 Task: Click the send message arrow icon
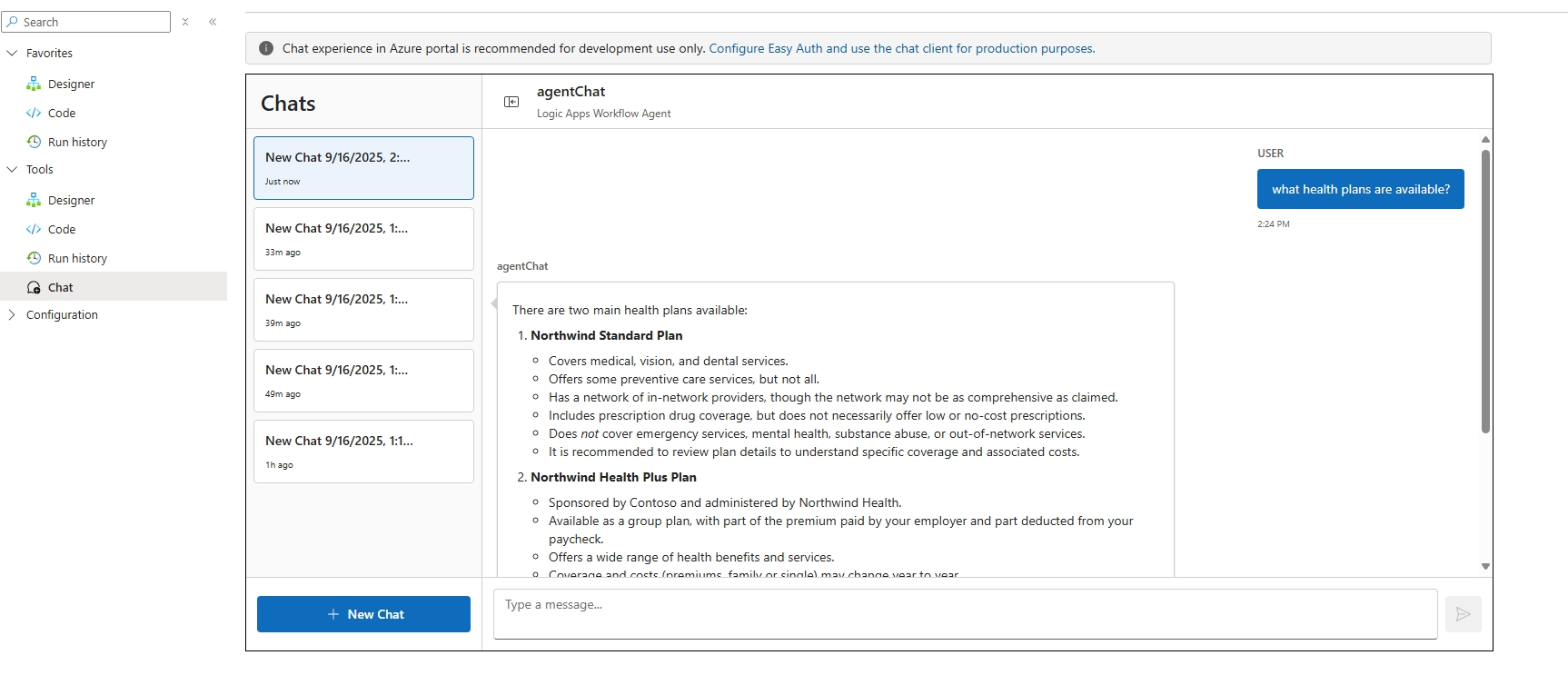point(1463,614)
